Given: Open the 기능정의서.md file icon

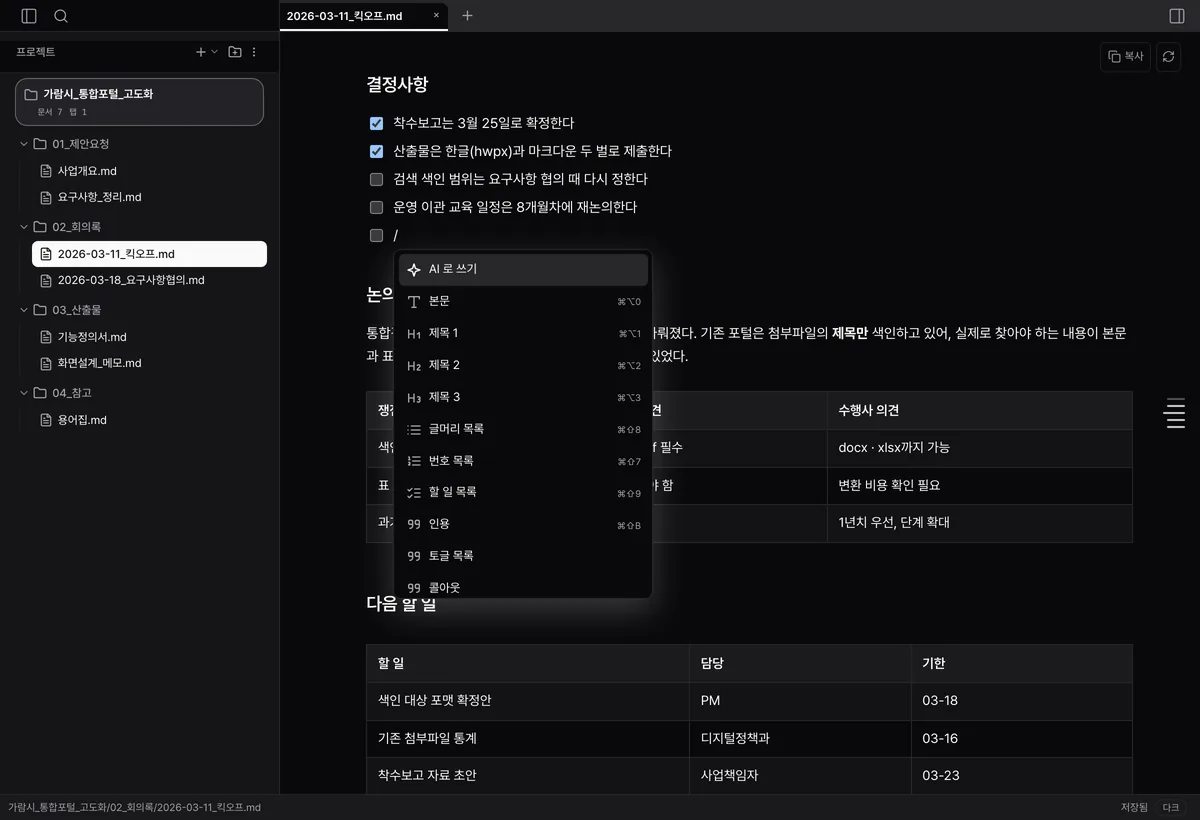Looking at the screenshot, I should pos(46,337).
